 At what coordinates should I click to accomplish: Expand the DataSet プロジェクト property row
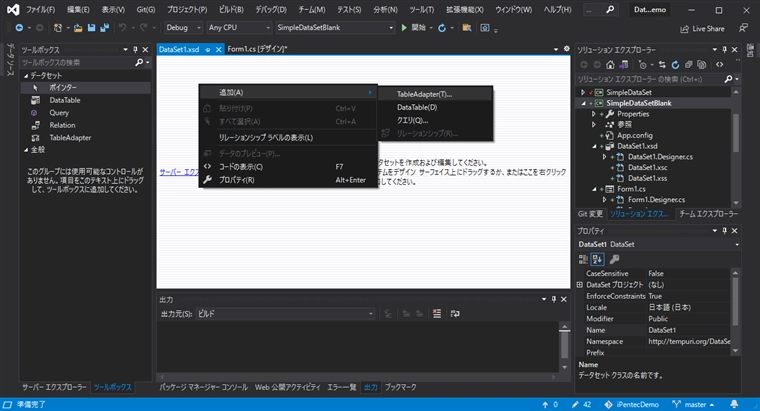[580, 285]
